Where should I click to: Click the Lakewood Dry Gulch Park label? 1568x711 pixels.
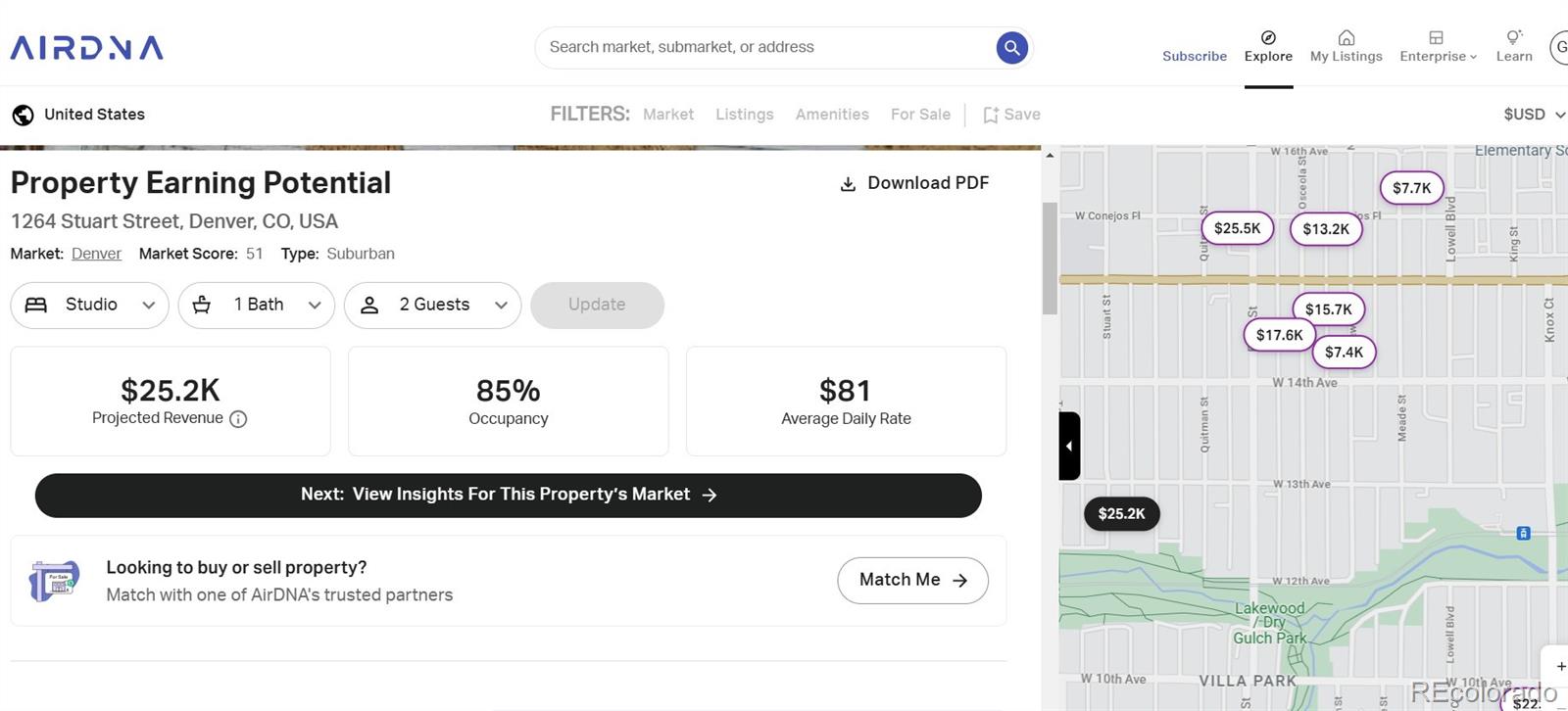1269,623
